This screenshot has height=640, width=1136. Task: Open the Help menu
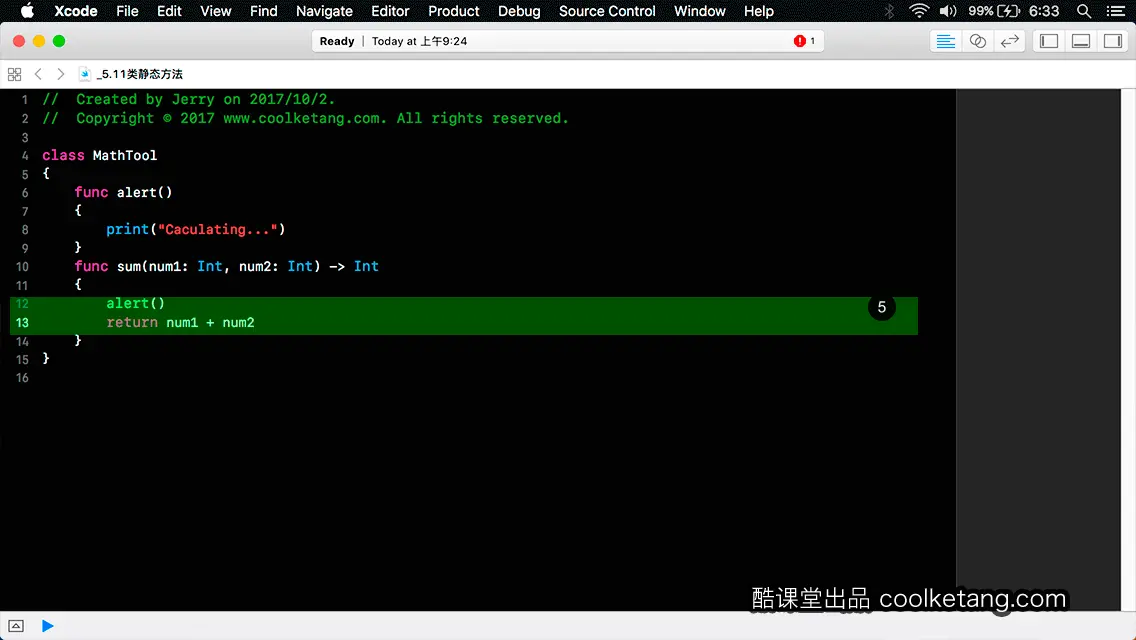click(x=759, y=11)
